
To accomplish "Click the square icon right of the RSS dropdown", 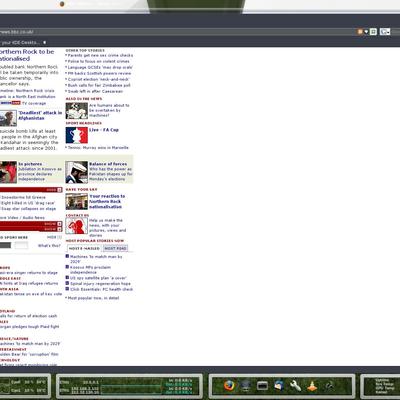I will click(x=373, y=32).
